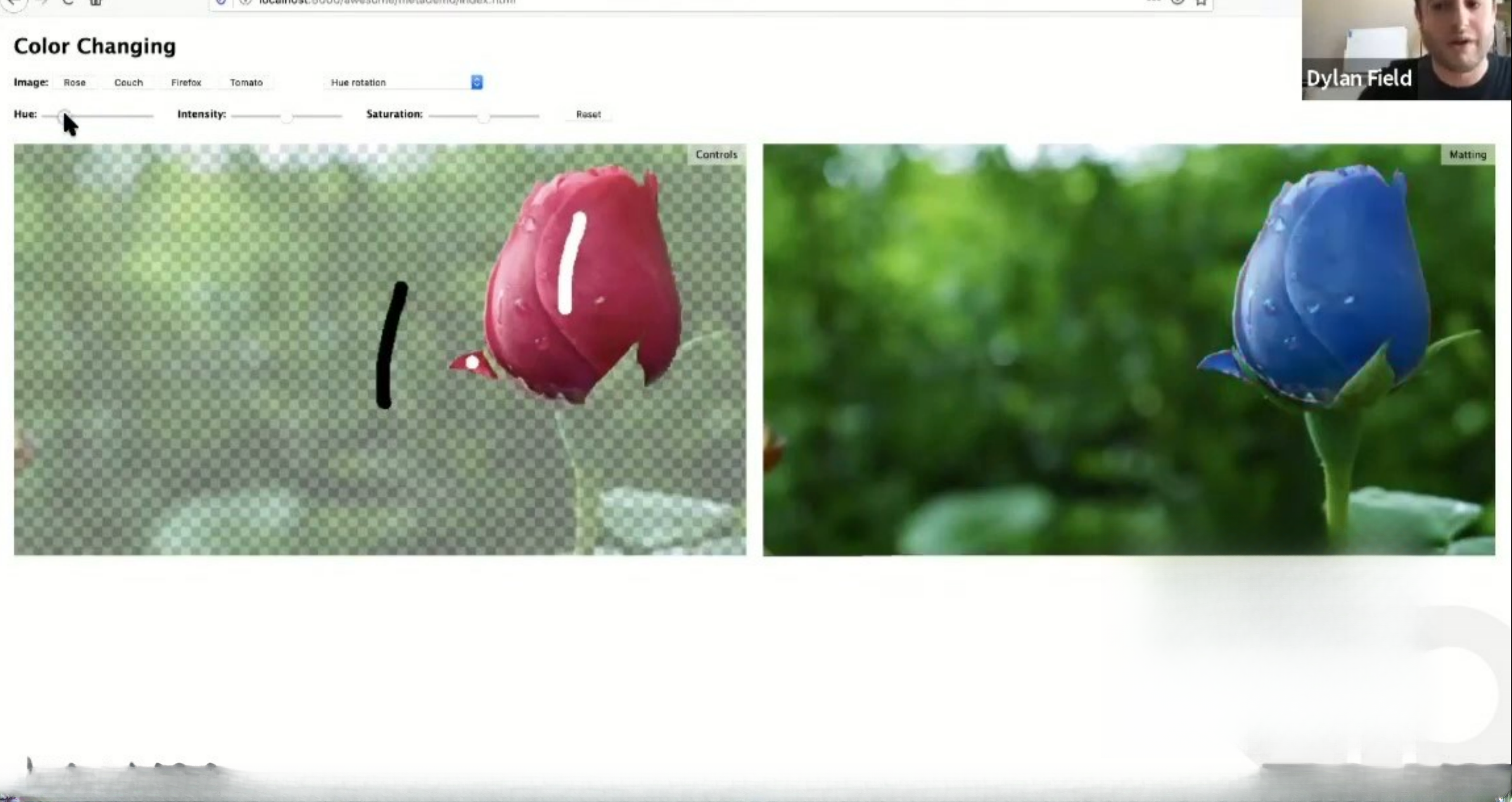Viewport: 1512px width, 802px height.
Task: Click the Matting label on the right canvas
Action: 1467,155
